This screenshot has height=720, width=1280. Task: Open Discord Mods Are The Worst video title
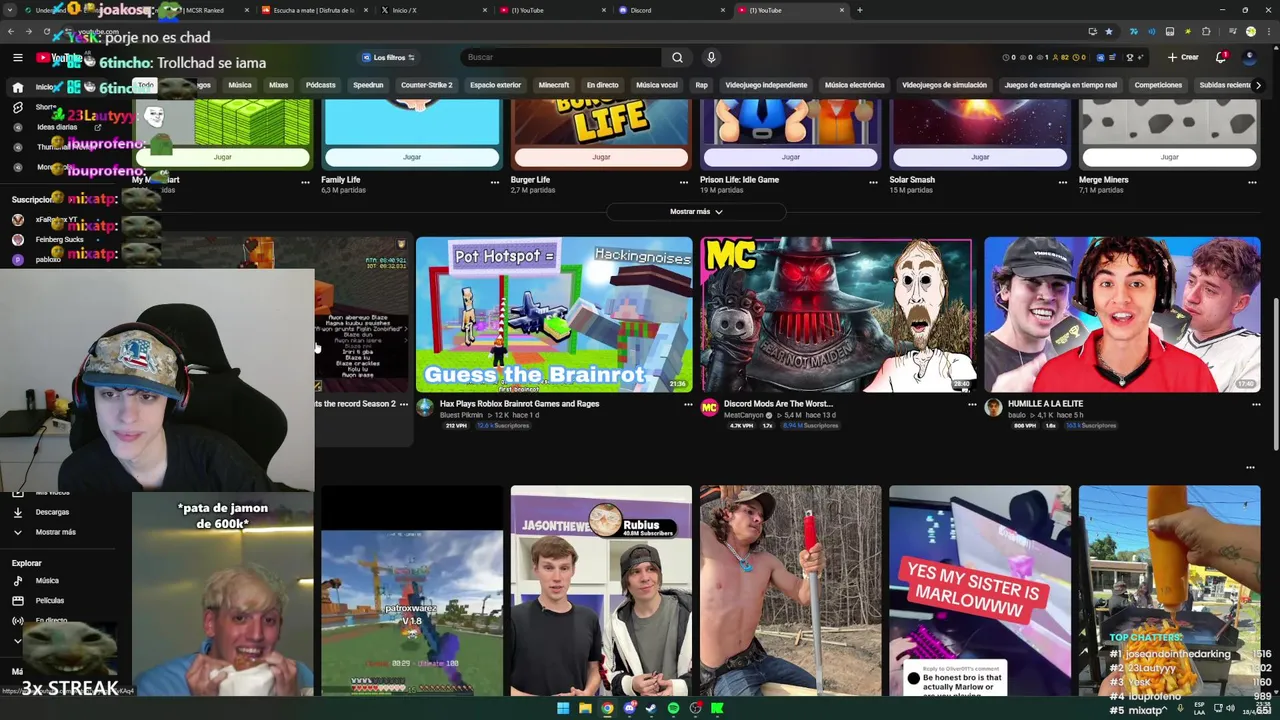(x=778, y=404)
